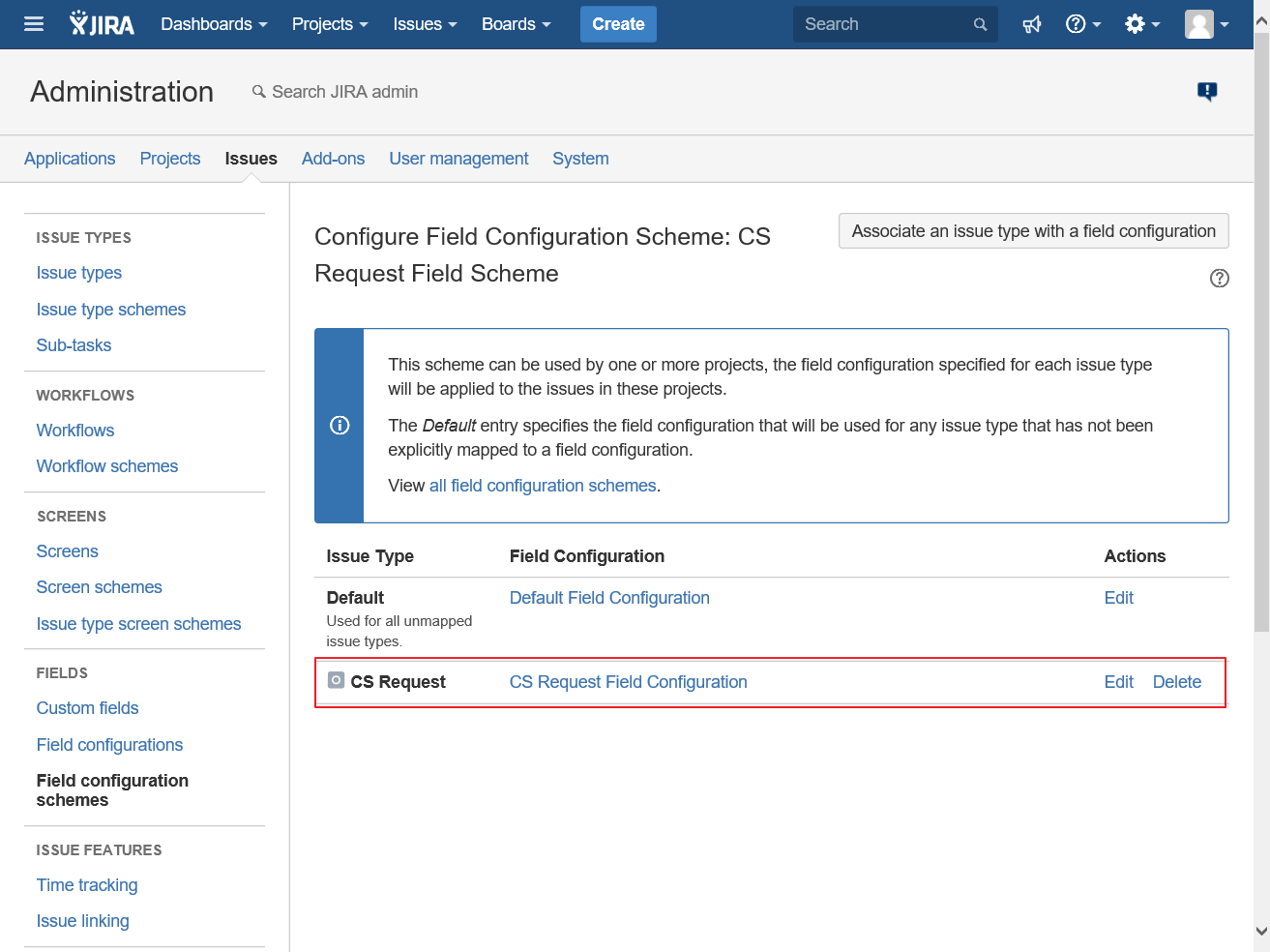Open Issue linking

tap(83, 921)
